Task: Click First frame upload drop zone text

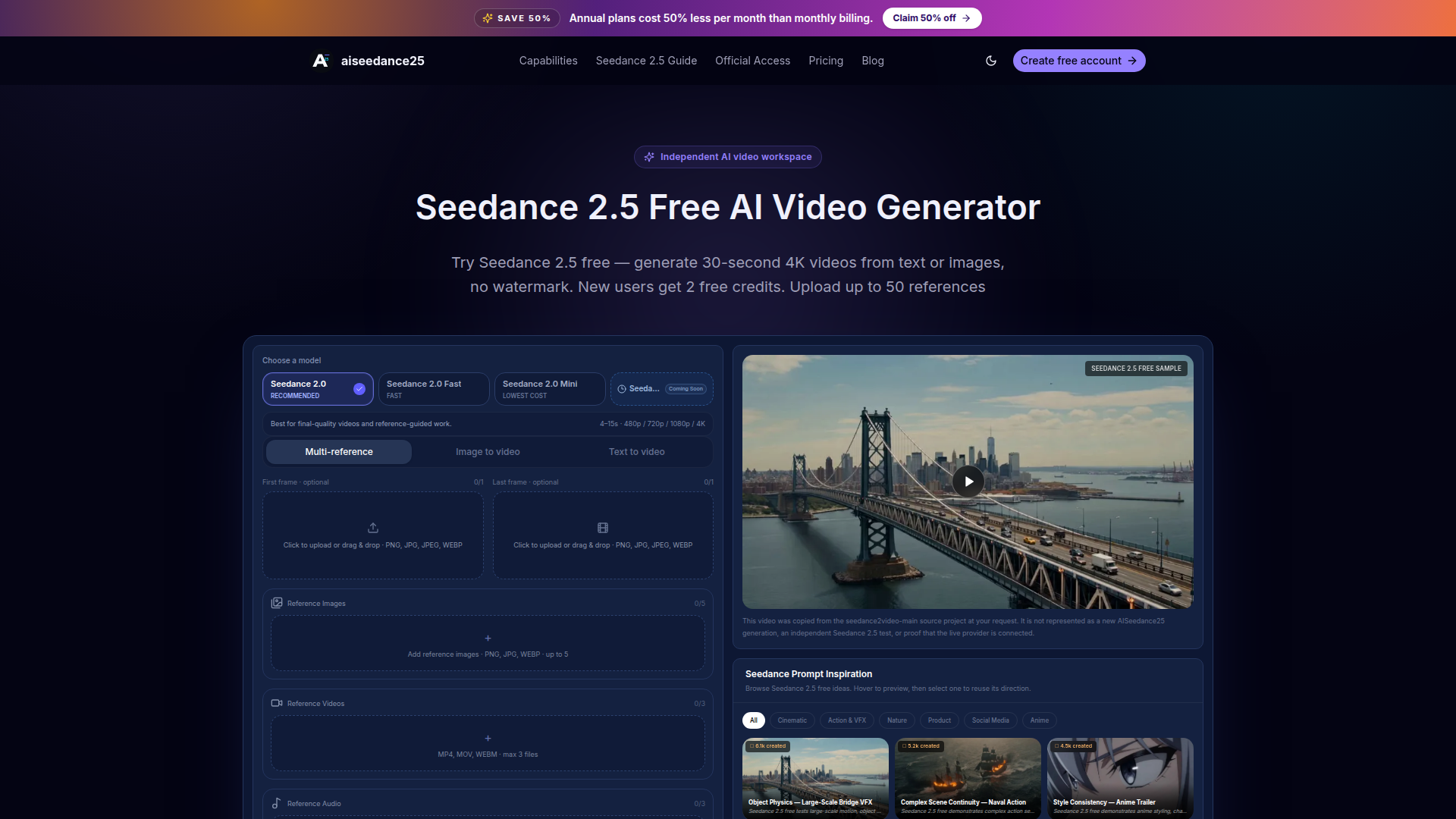Action: tap(373, 545)
